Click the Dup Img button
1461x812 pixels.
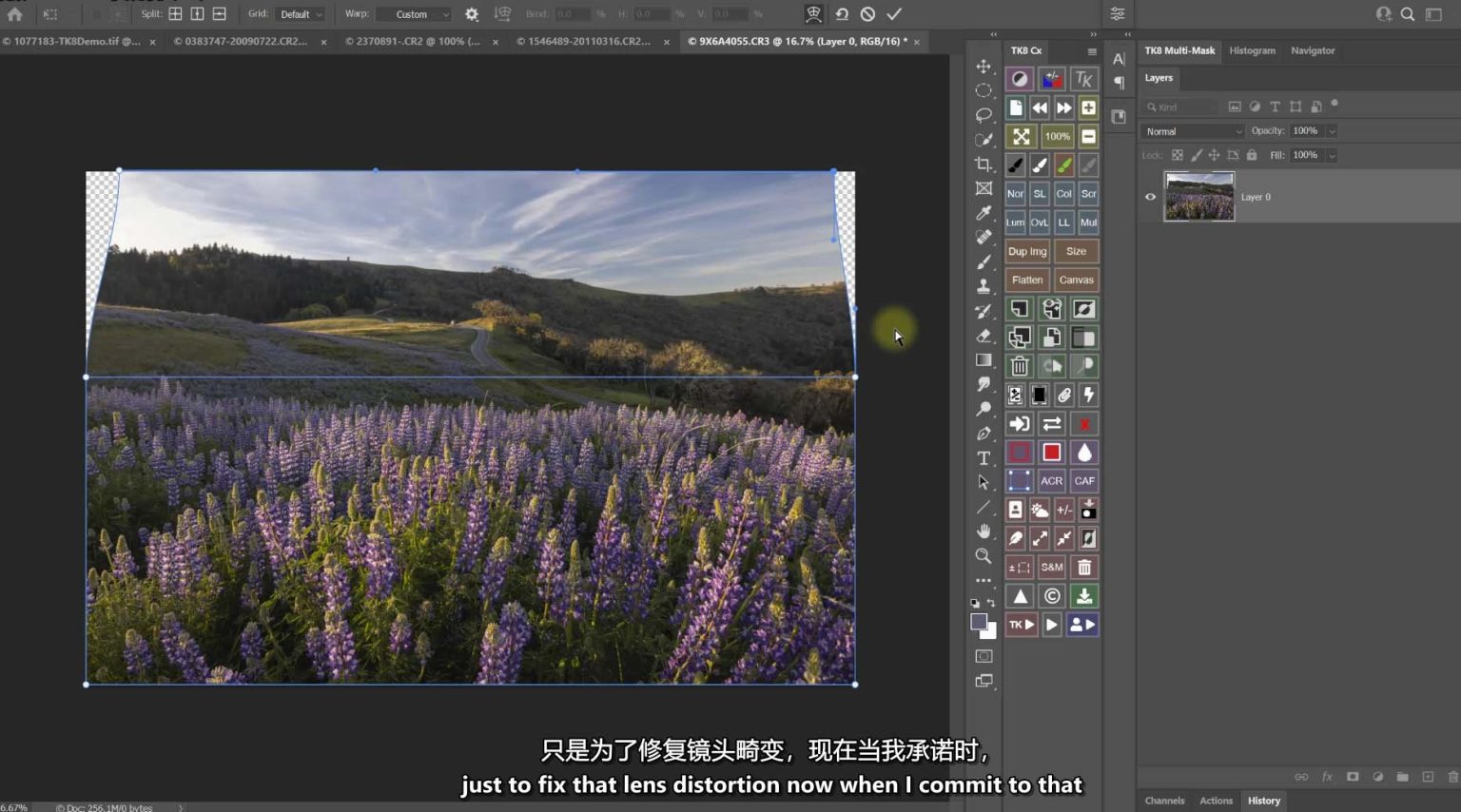1026,251
